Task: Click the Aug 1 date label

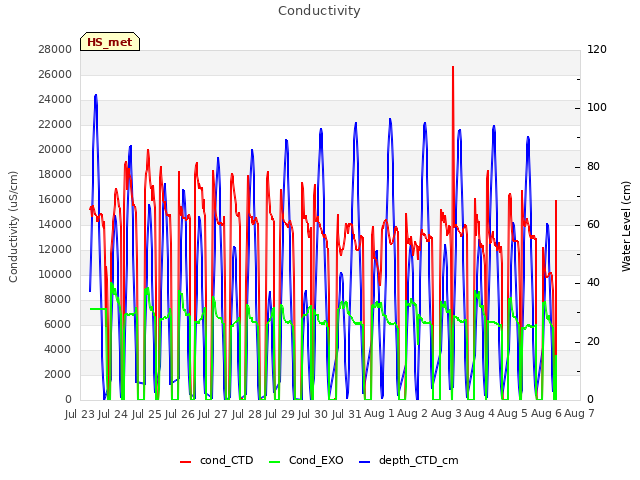Action: (380, 414)
